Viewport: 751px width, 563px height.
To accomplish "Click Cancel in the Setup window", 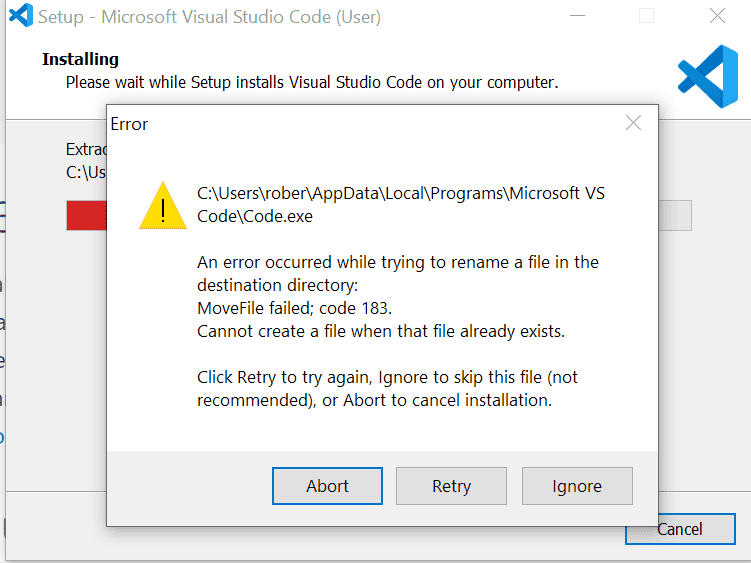I will 680,528.
